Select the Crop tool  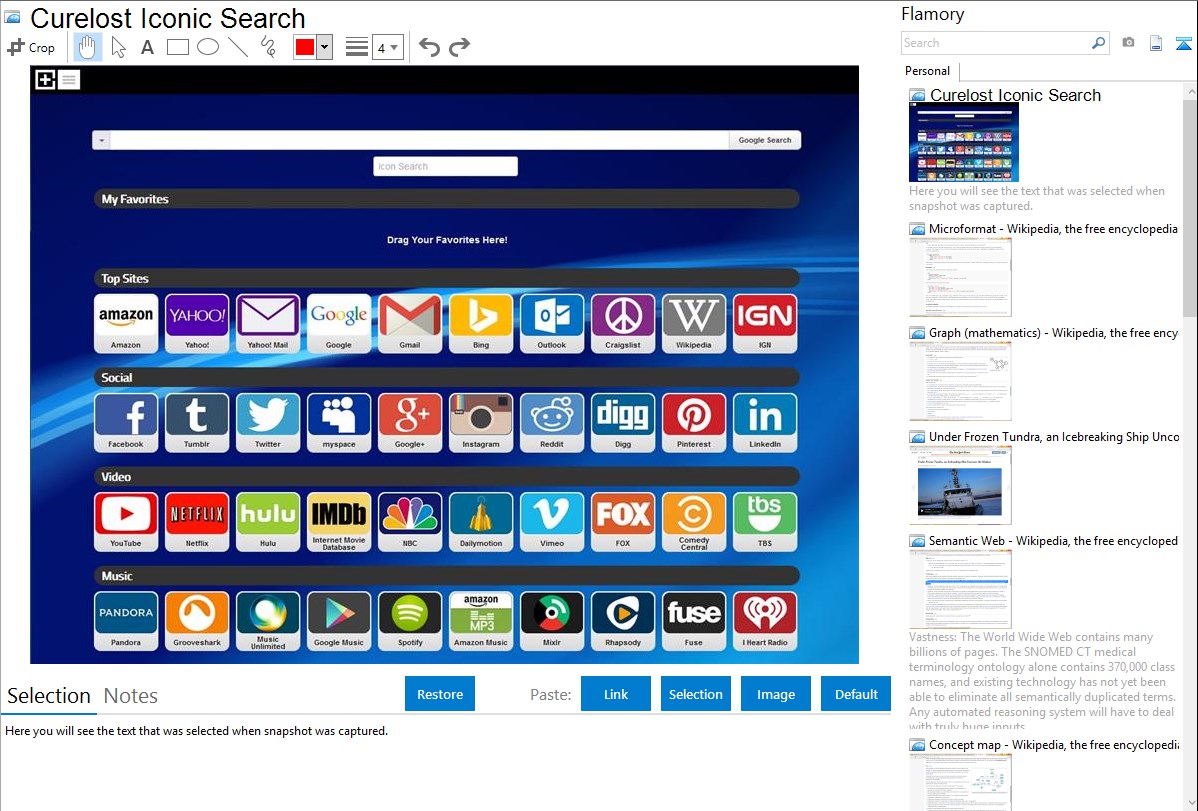pos(31,47)
